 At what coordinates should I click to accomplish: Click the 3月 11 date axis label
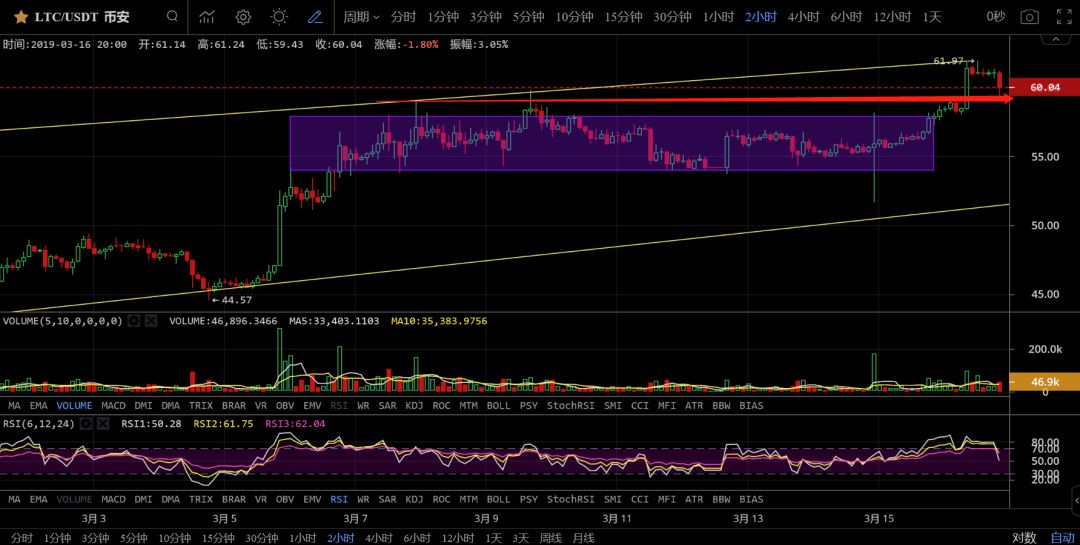tap(616, 519)
